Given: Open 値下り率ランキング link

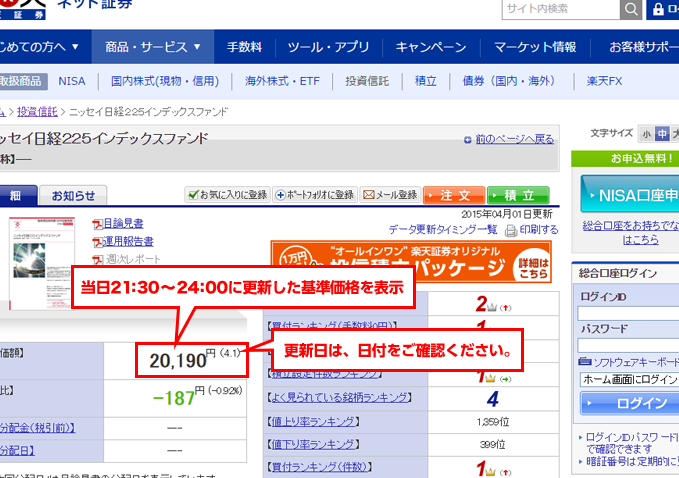Looking at the screenshot, I should coord(313,445).
